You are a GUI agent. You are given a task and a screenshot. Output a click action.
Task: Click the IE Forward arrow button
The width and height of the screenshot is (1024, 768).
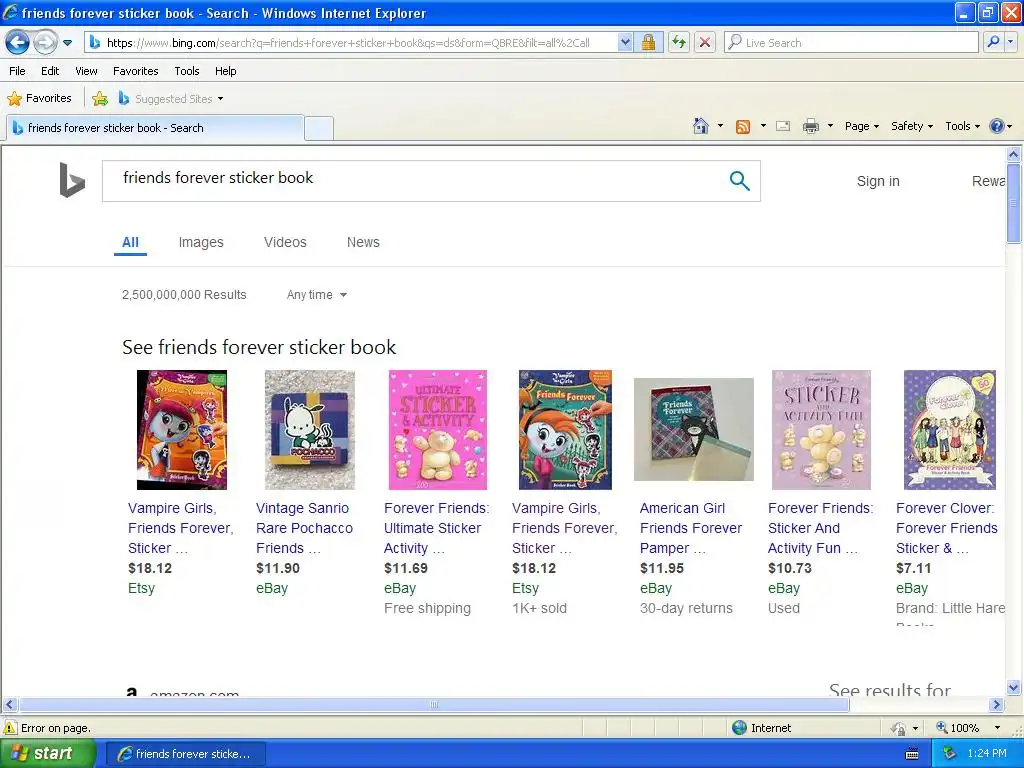point(44,43)
